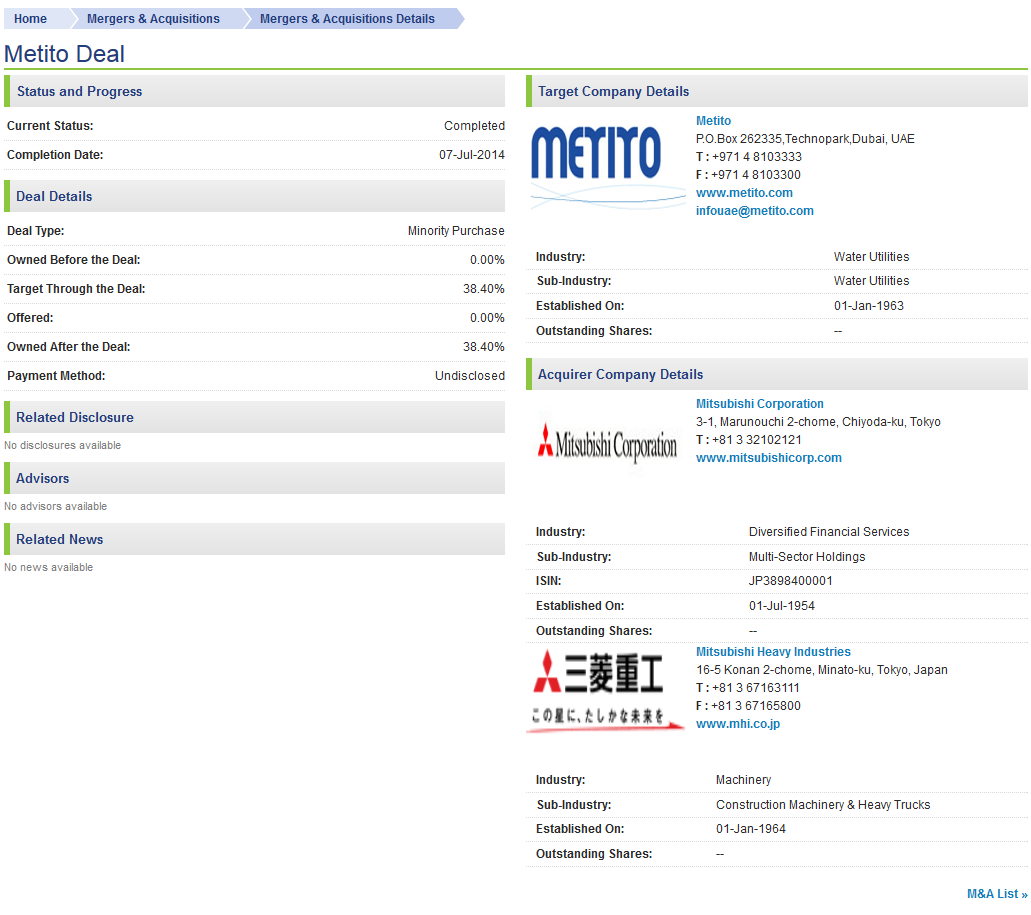The image size is (1031, 915).
Task: Click the Metito Deal page title
Action: tap(64, 54)
